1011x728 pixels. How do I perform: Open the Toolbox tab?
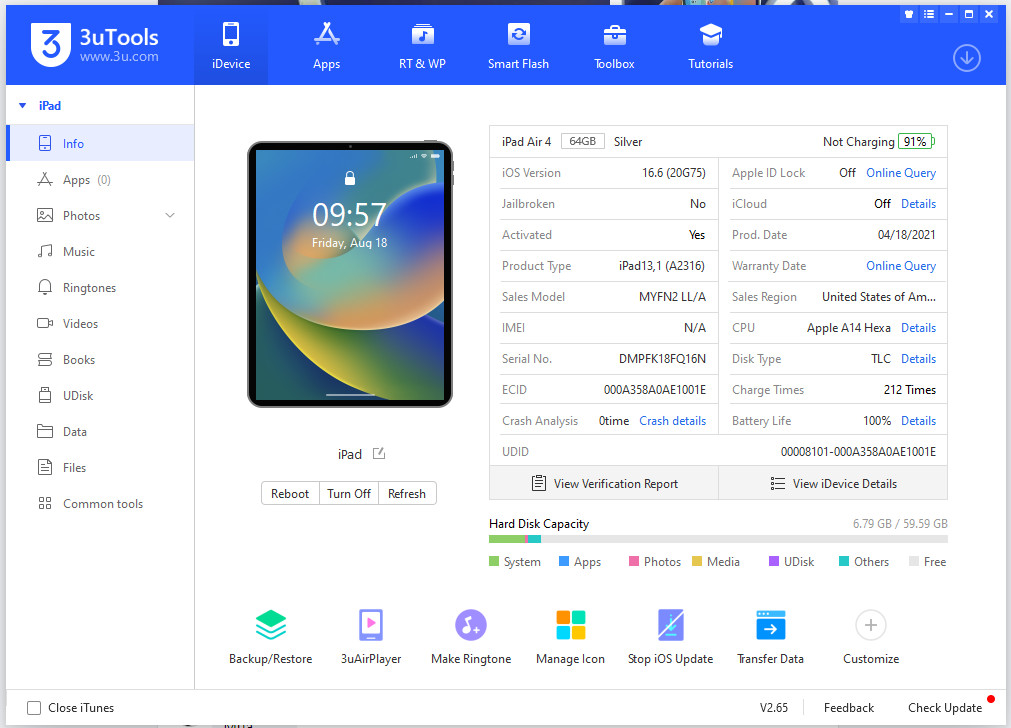(x=614, y=46)
